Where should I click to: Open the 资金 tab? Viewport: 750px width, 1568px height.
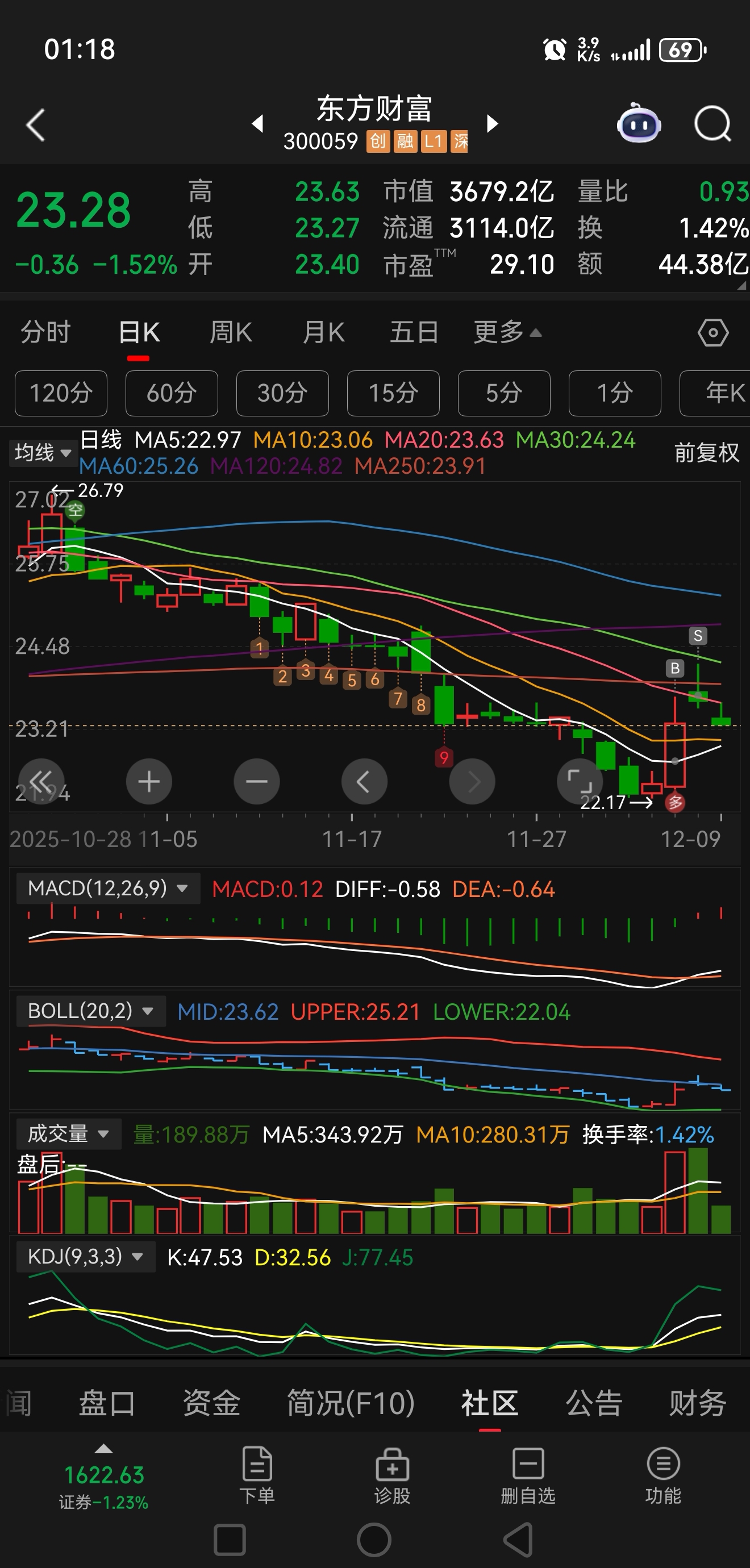coord(211,1403)
